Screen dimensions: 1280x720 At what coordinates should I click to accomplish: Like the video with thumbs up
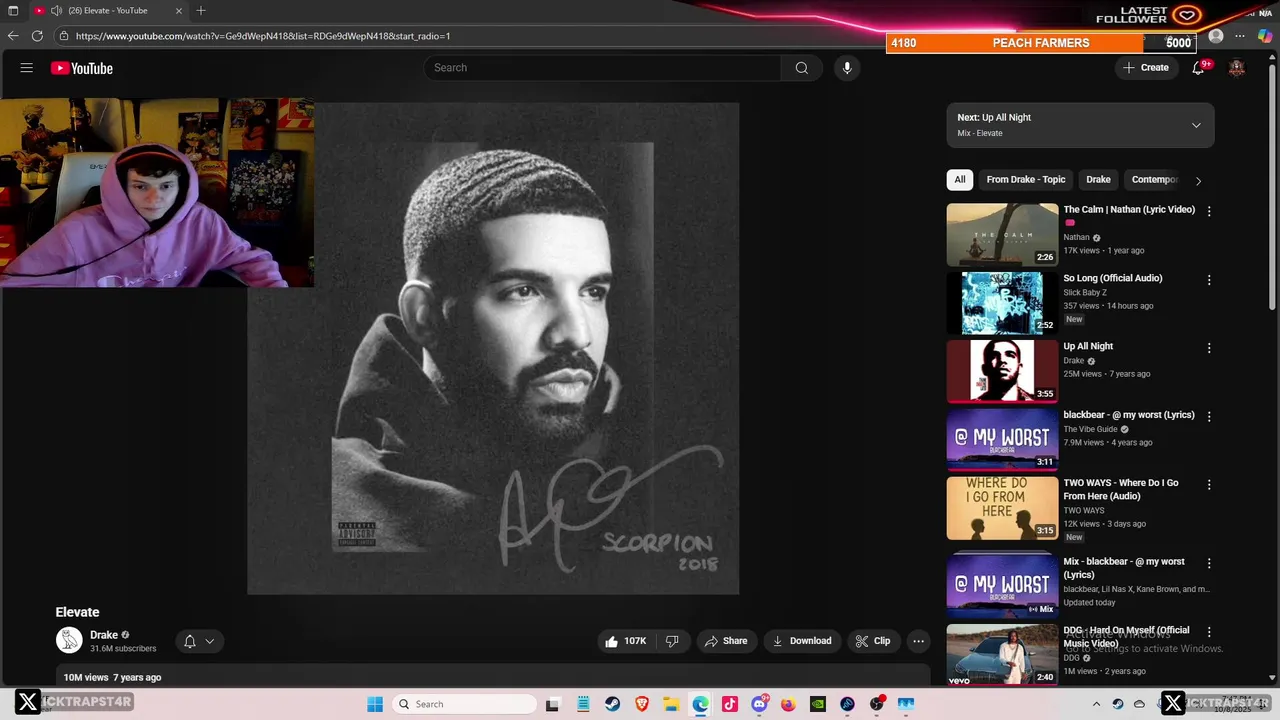625,641
